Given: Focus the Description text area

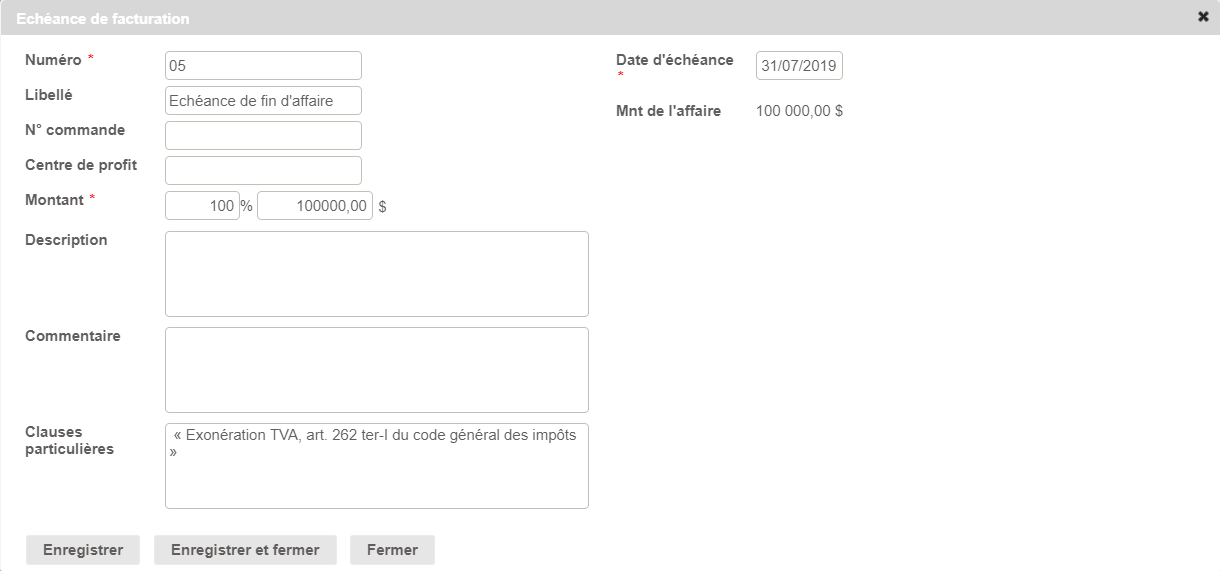Looking at the screenshot, I should (376, 274).
